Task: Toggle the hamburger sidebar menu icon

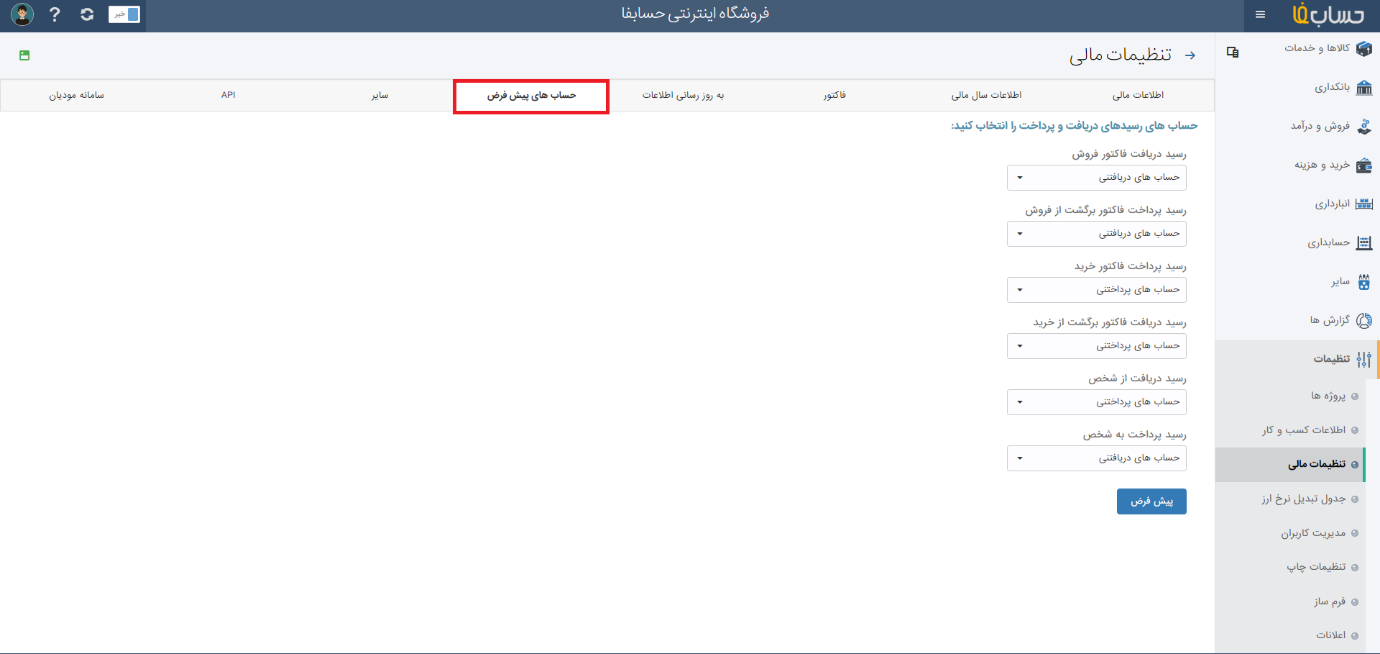Action: pyautogui.click(x=1260, y=15)
